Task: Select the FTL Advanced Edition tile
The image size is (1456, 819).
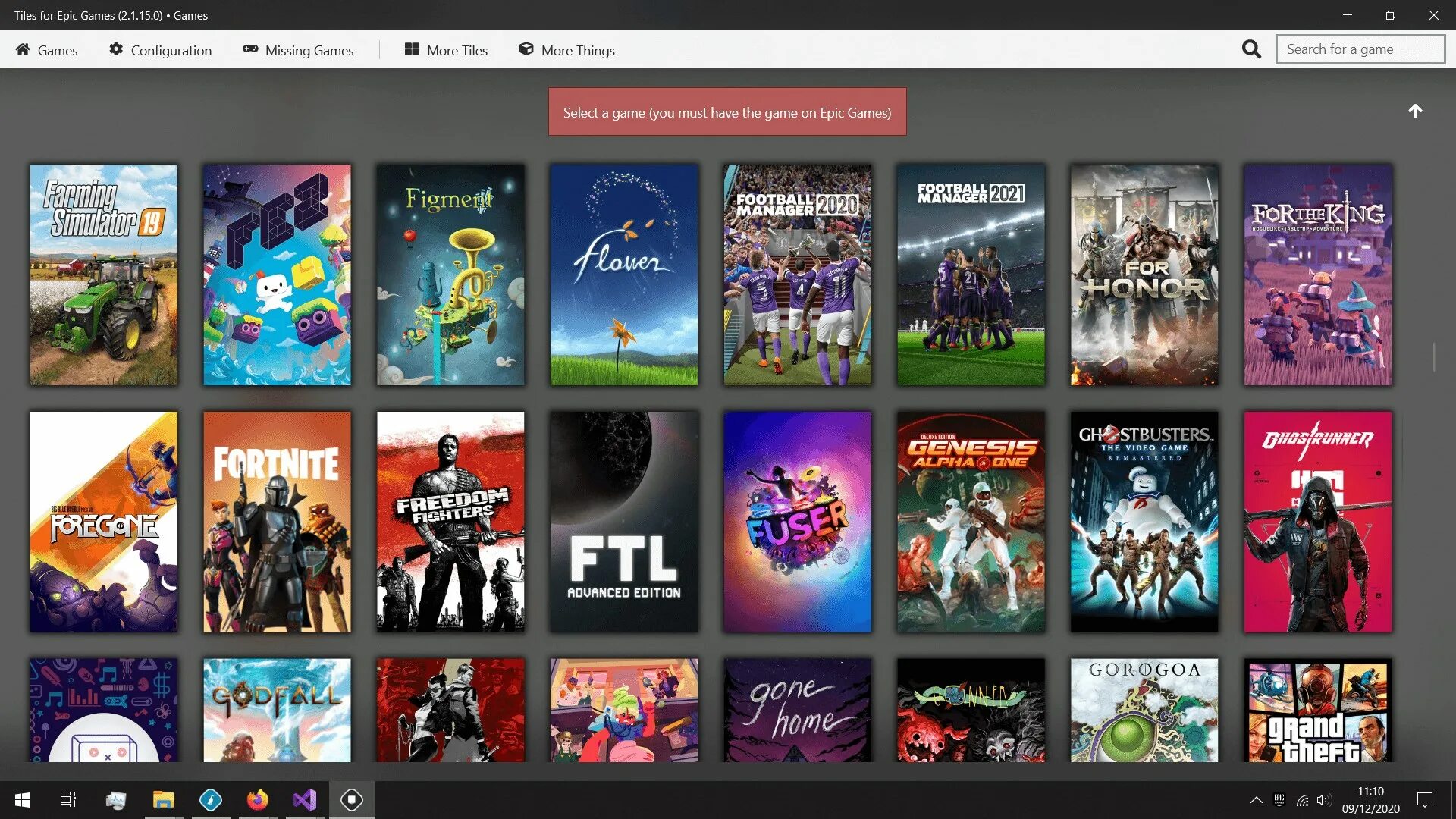Action: click(x=624, y=522)
